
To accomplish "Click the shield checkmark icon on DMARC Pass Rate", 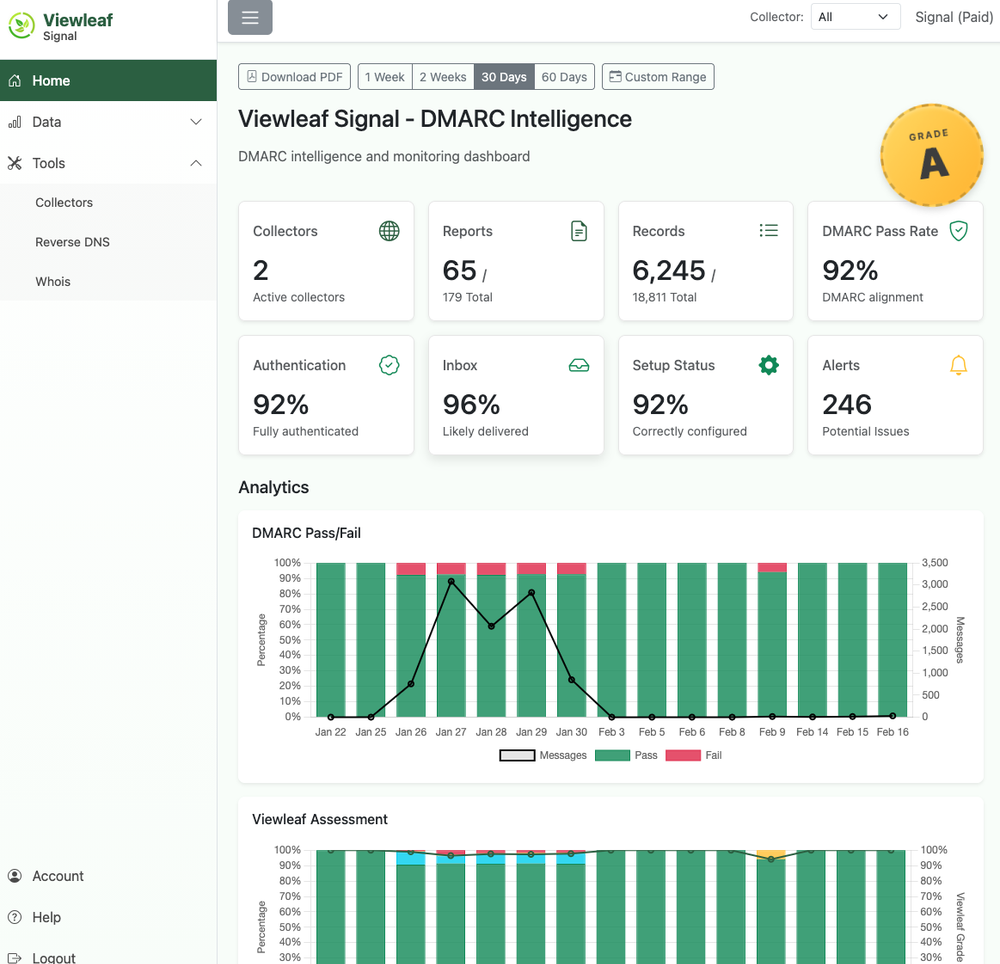I will coord(959,230).
